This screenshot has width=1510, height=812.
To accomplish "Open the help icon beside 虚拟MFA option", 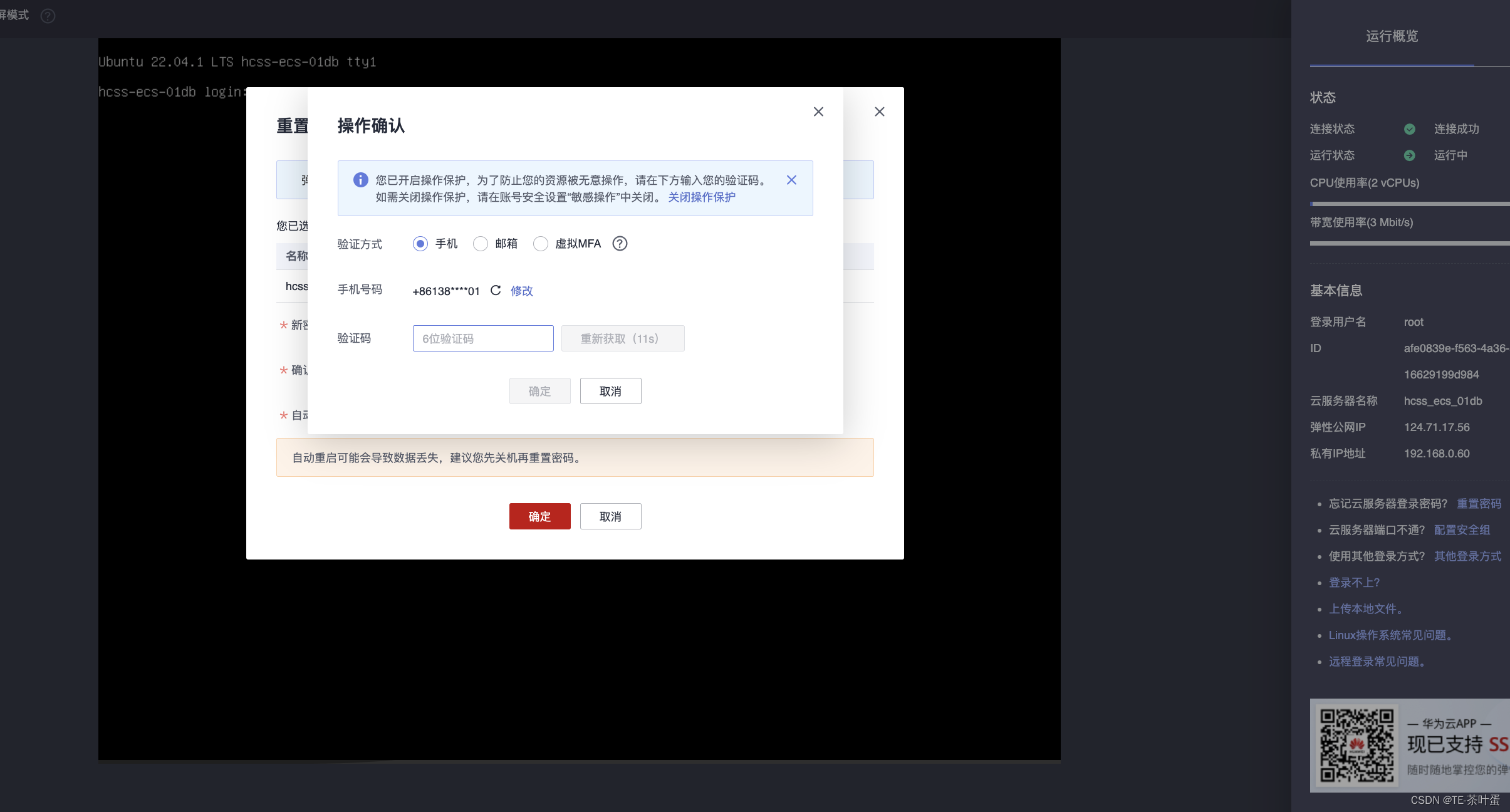I will [619, 244].
